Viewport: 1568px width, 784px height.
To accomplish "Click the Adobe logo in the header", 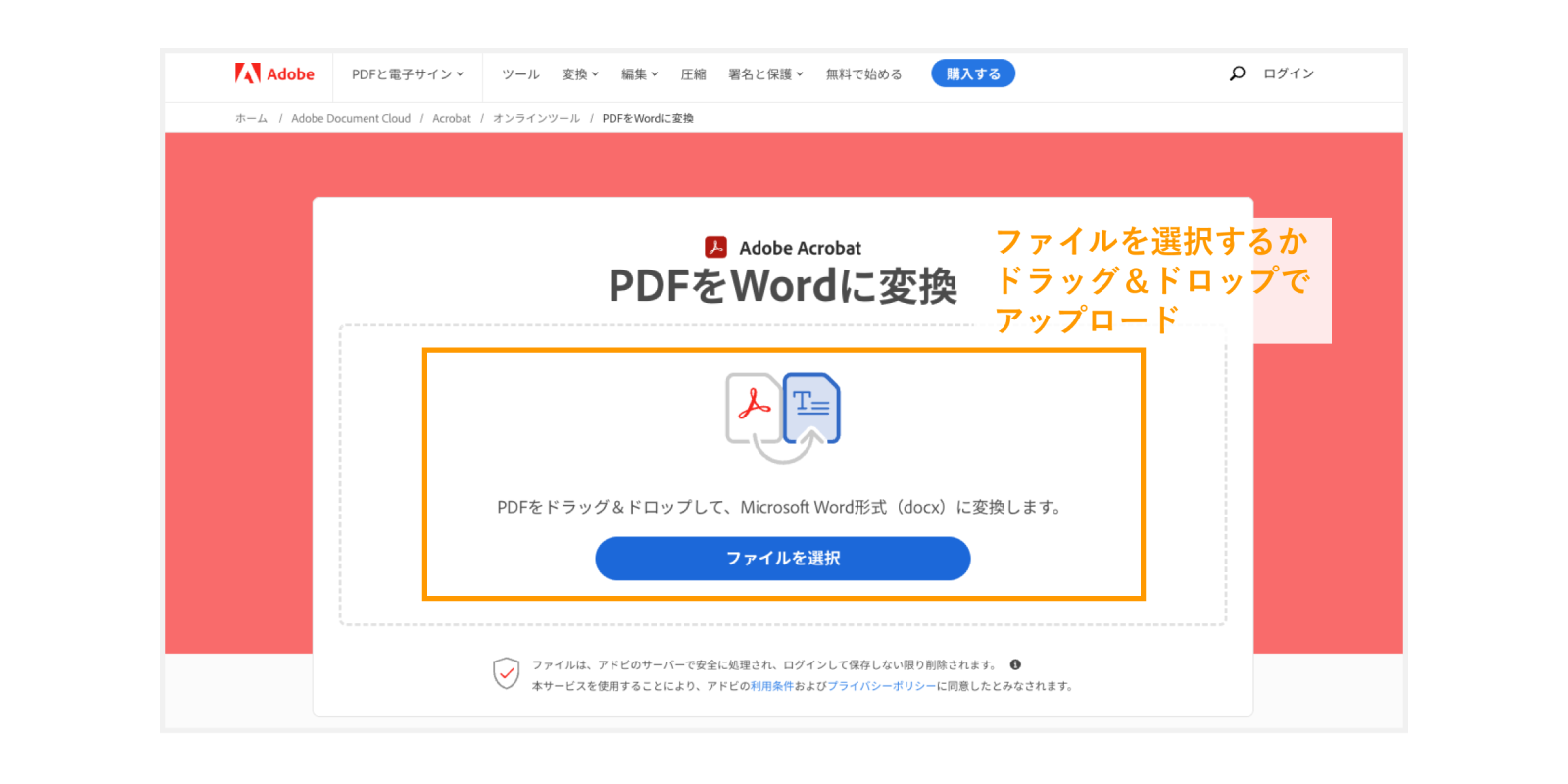I will [x=274, y=73].
